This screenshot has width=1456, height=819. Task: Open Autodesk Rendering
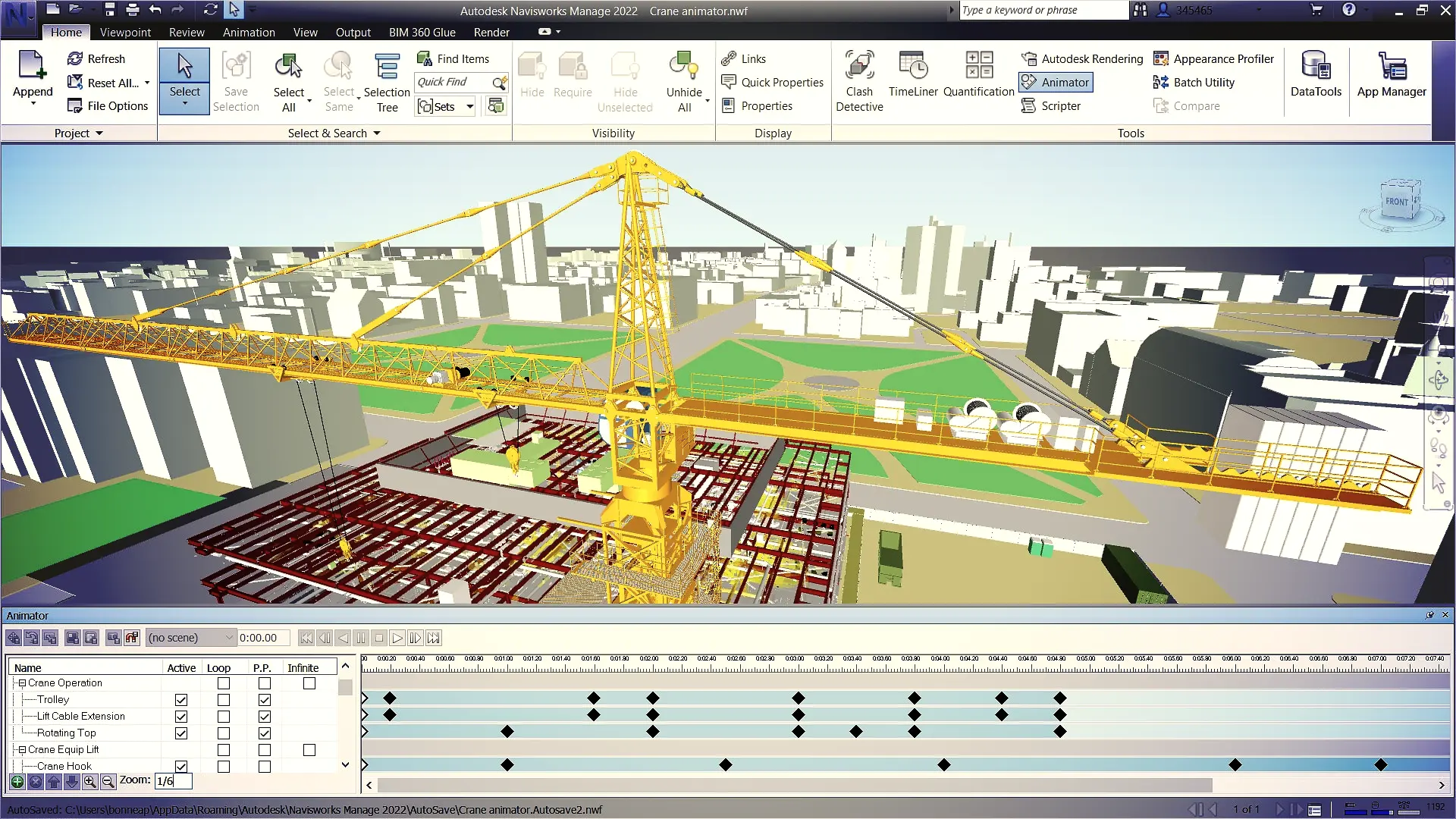pyautogui.click(x=1082, y=58)
